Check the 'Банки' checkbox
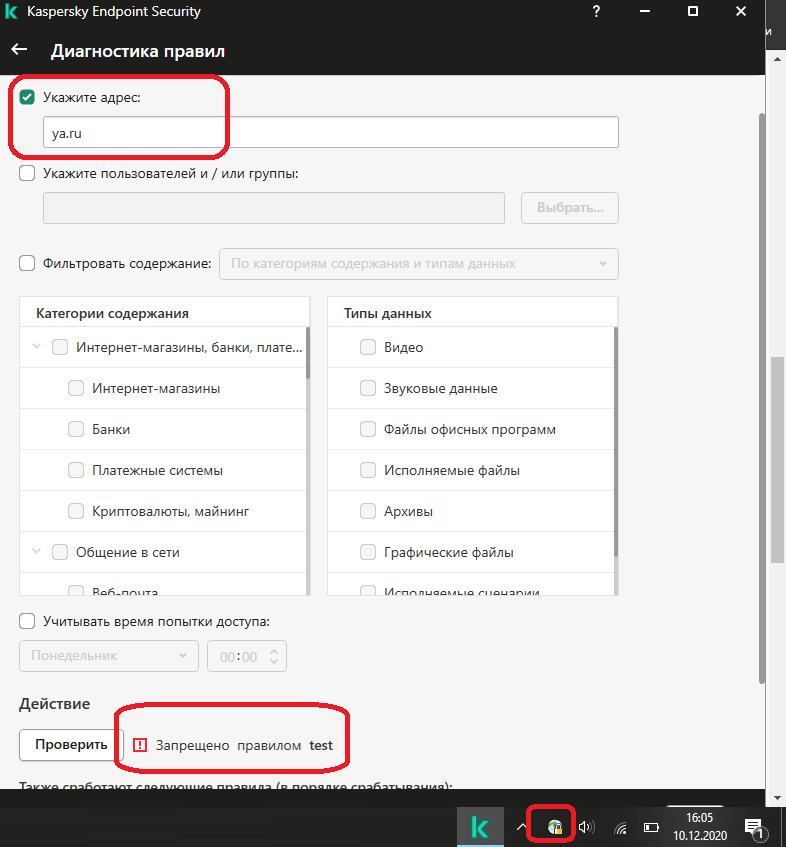Image resolution: width=786 pixels, height=847 pixels. (x=76, y=429)
